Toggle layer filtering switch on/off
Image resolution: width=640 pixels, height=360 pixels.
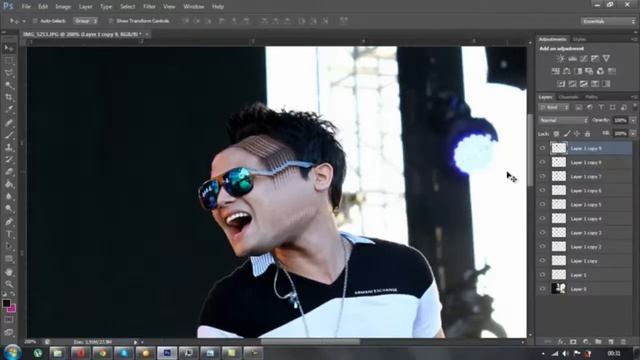pos(634,107)
